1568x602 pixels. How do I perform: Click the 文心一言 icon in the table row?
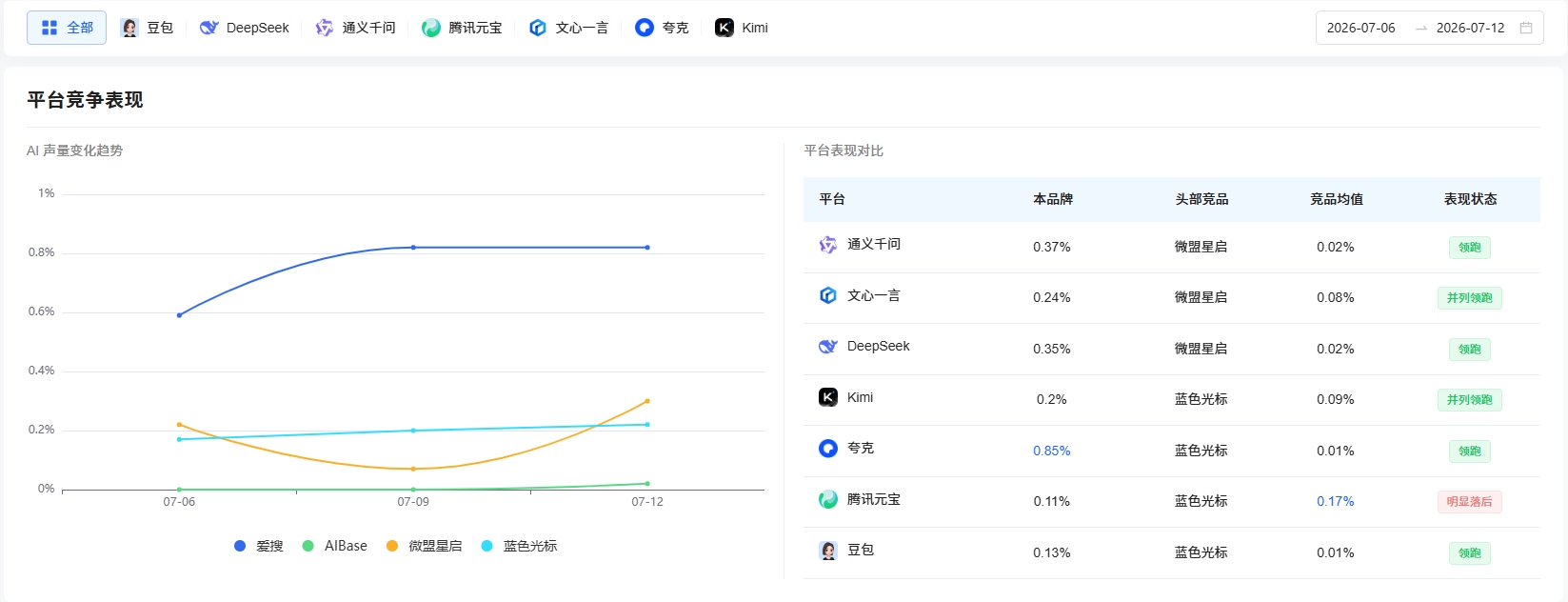coord(828,295)
